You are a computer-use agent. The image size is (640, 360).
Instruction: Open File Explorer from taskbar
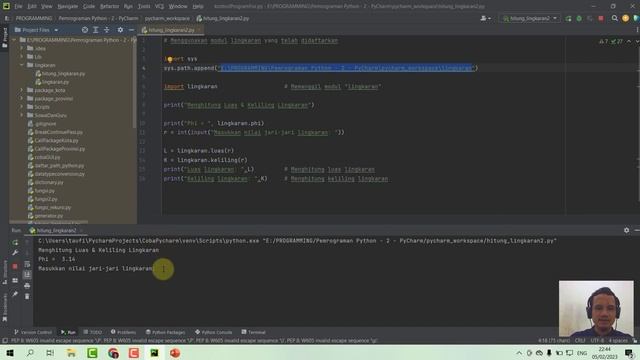(71, 353)
